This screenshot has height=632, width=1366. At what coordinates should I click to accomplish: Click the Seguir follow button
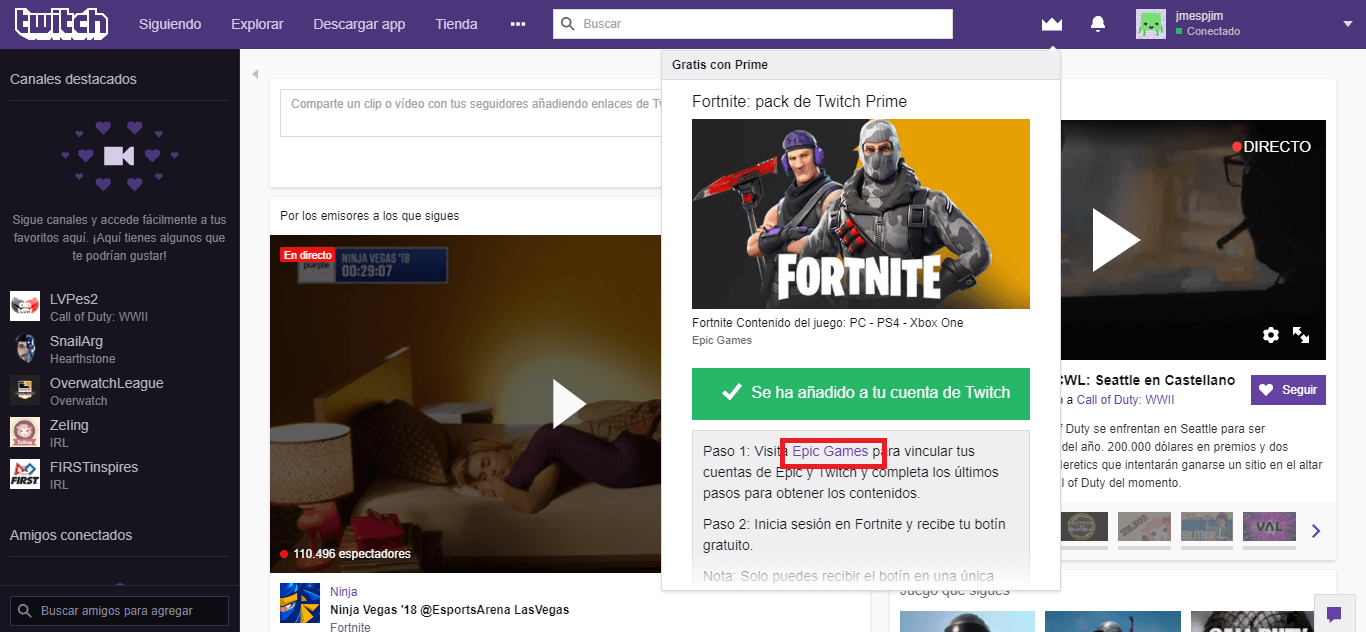pos(1288,390)
